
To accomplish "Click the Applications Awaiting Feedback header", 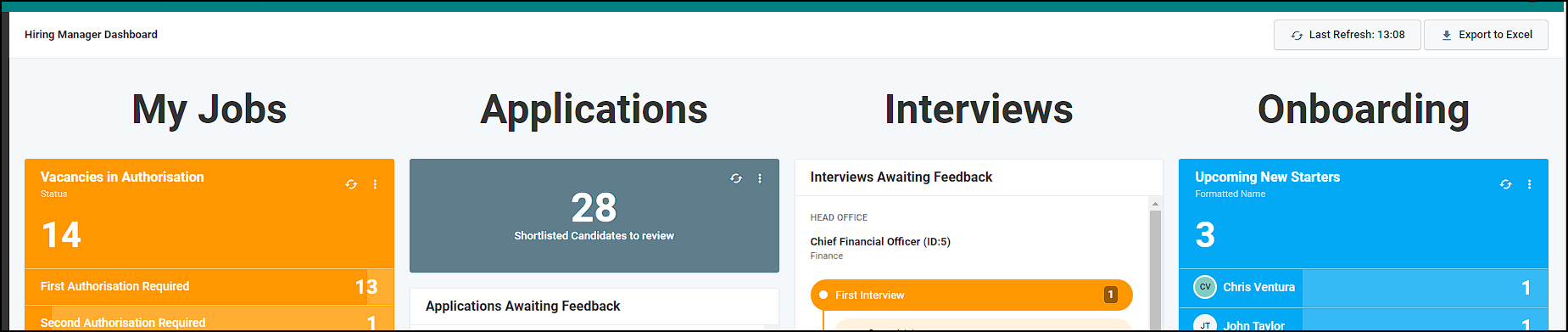I will point(523,306).
